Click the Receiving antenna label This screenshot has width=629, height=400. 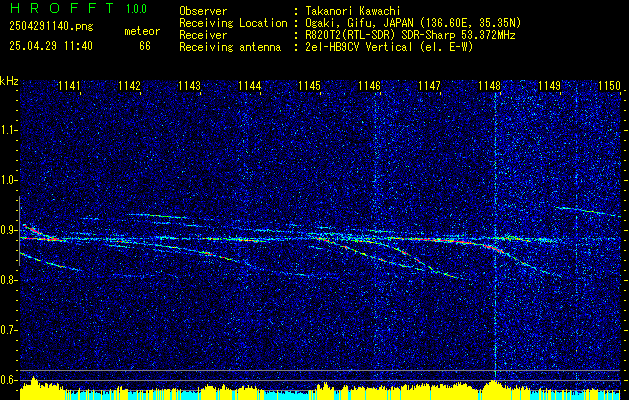coord(230,47)
